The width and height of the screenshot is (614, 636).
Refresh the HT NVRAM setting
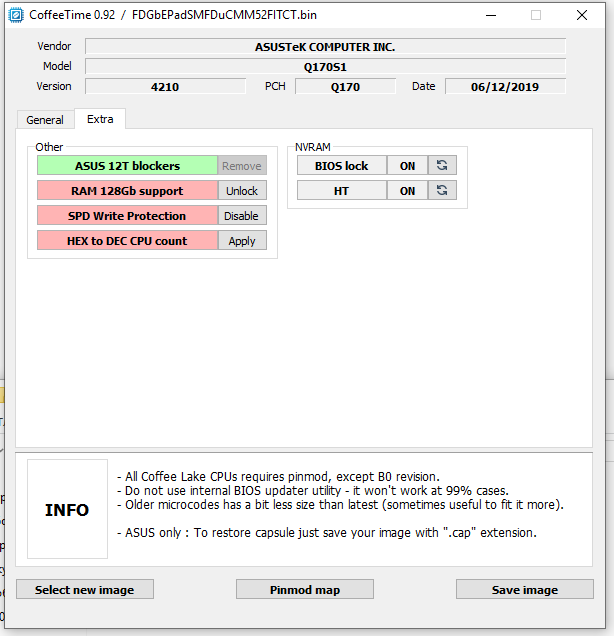tap(442, 191)
